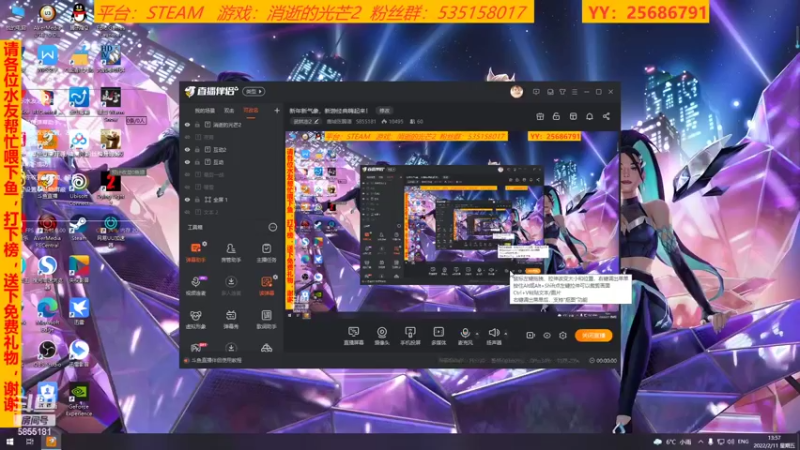This screenshot has height=450, width=800.
Task: Expand microphone options arrow
Action: (477, 334)
